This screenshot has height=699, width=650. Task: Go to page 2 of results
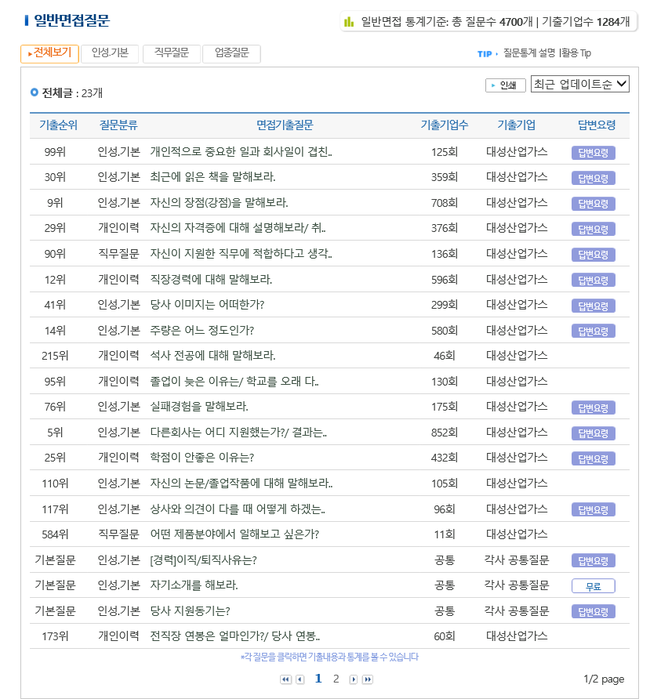tap(336, 679)
